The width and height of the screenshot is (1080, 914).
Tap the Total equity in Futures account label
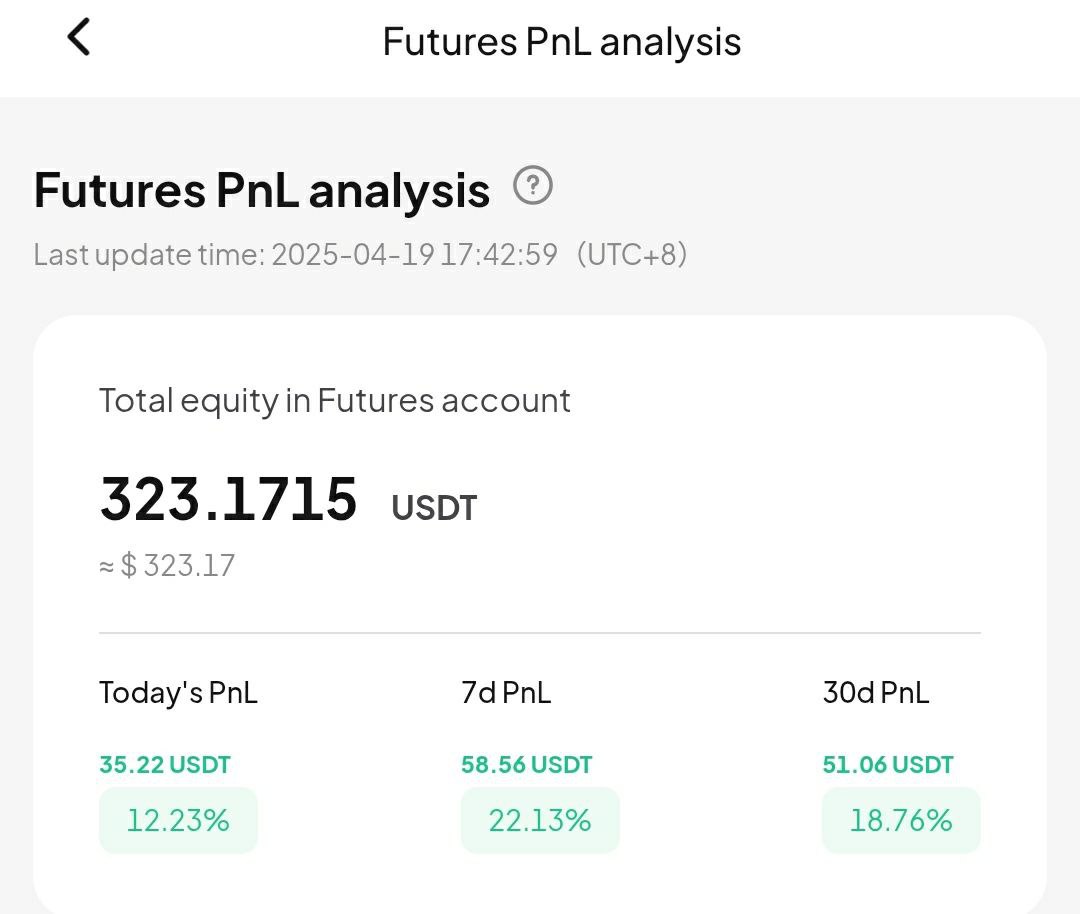[x=335, y=401]
